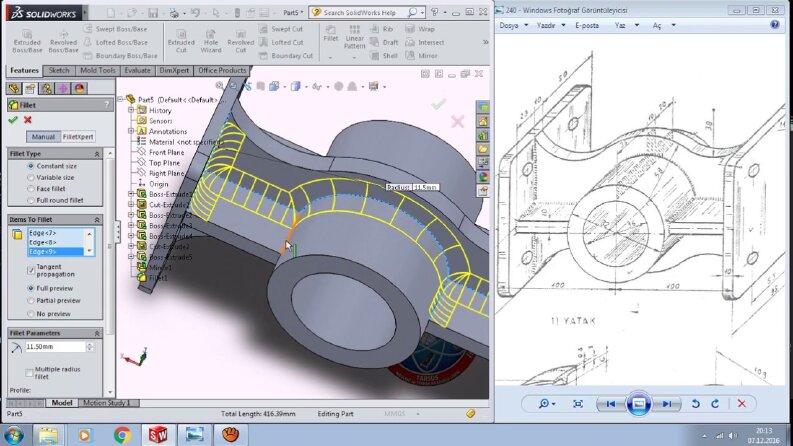
Task: Select Edge<8> in fillet items list
Action: (55, 242)
